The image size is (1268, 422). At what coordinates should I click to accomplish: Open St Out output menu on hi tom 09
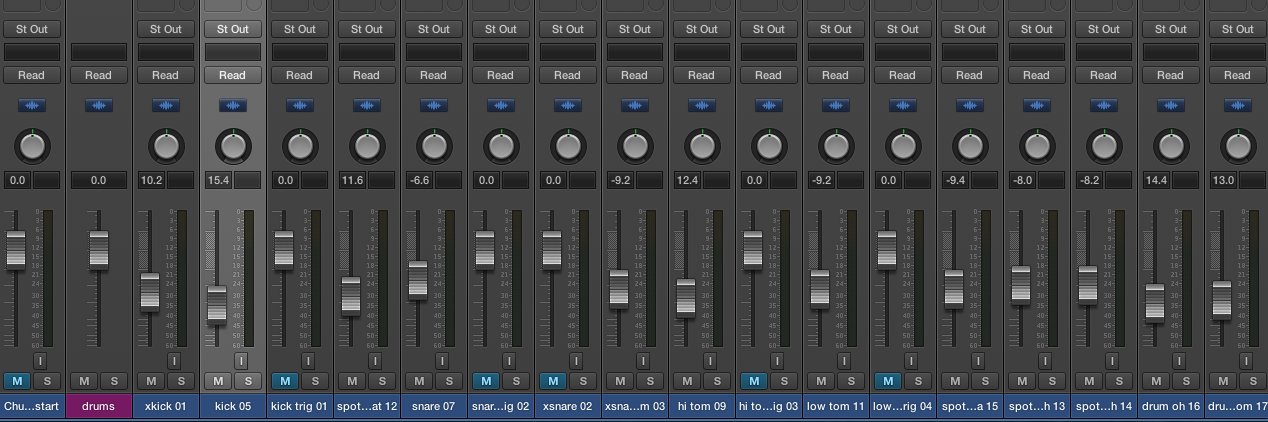click(701, 29)
